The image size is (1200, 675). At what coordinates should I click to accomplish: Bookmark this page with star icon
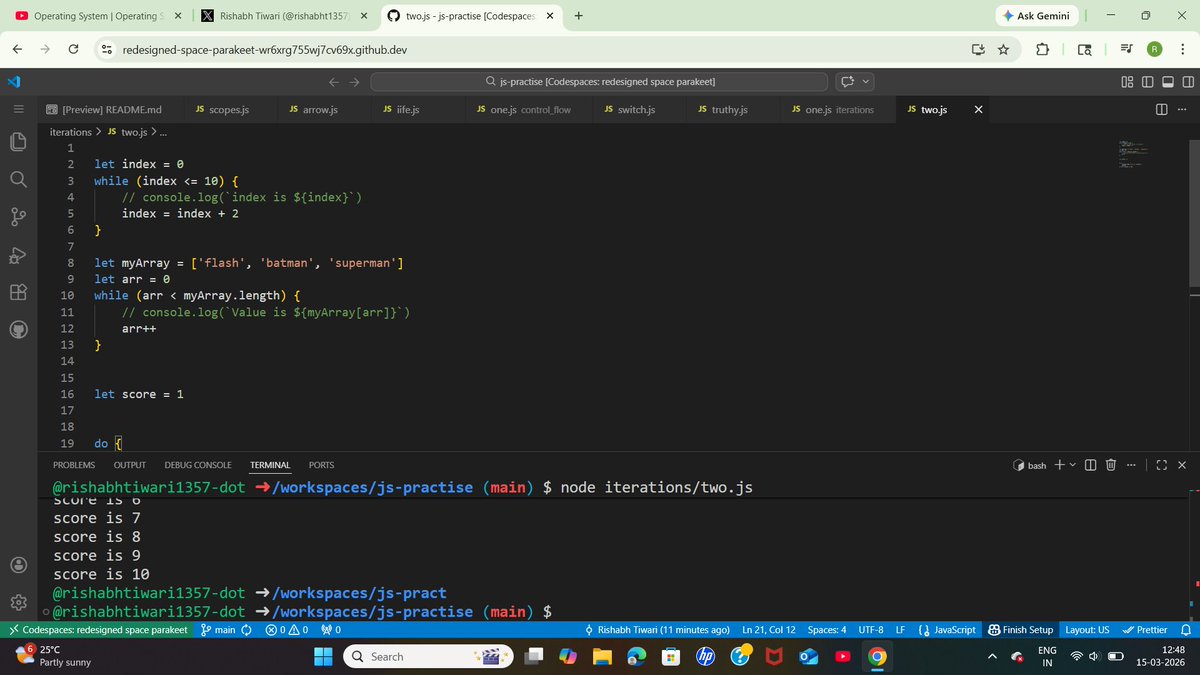click(x=1003, y=50)
